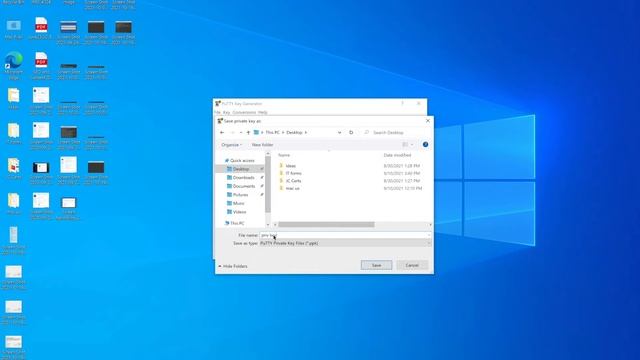Click the navigation pane scroll-up arrow

(x=268, y=154)
